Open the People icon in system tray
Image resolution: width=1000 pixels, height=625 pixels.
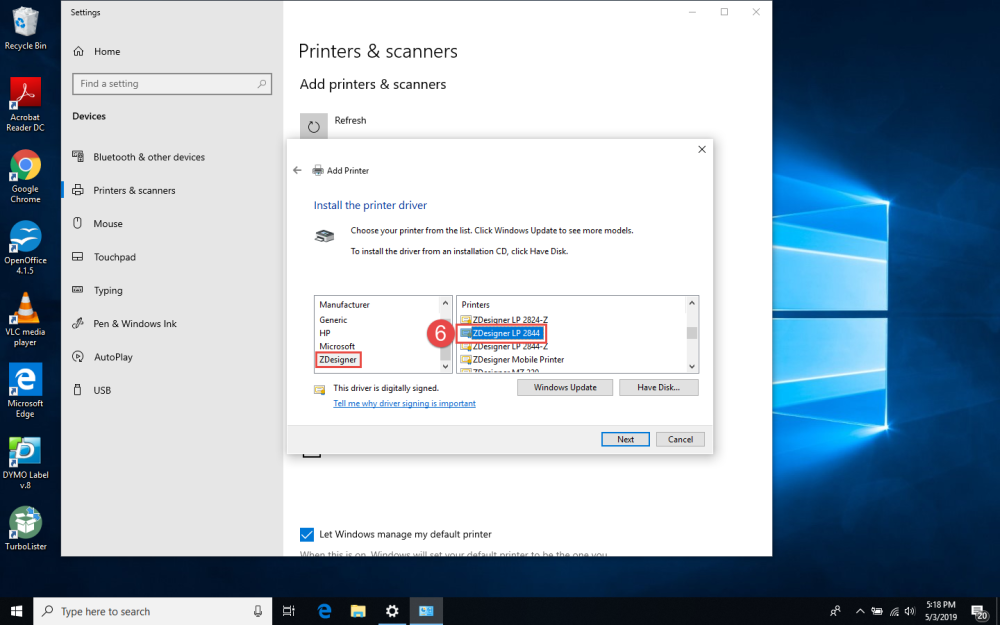coord(835,611)
